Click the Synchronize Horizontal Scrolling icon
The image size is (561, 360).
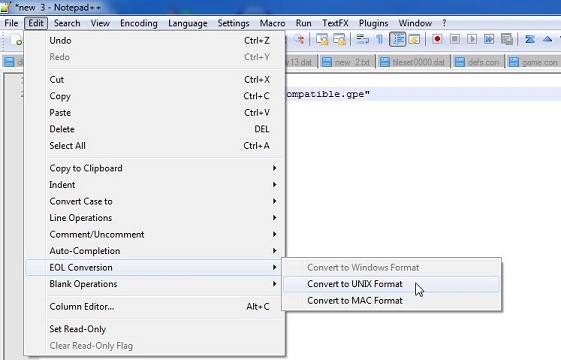click(x=339, y=39)
